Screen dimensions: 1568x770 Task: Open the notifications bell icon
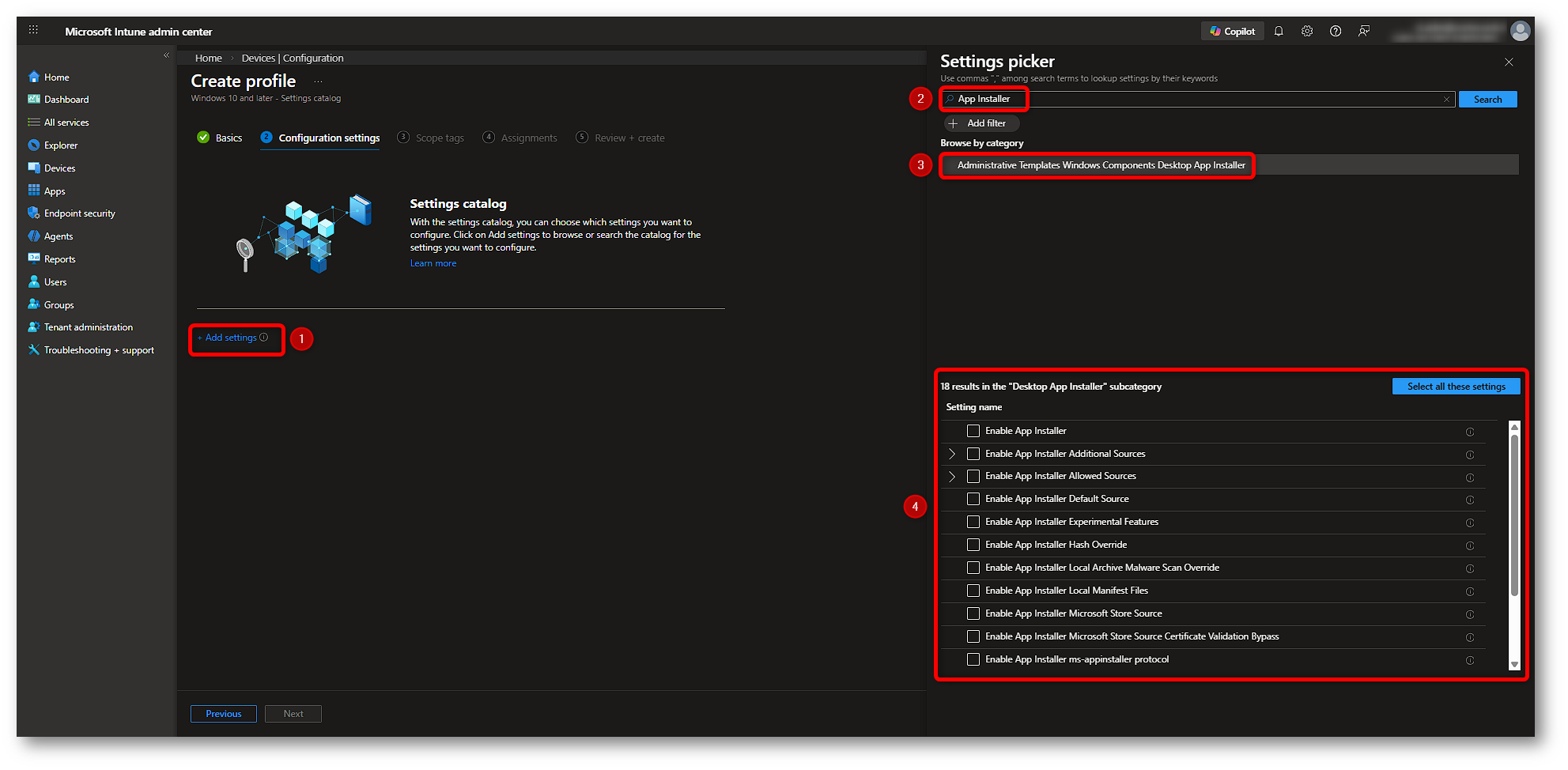[x=1279, y=32]
